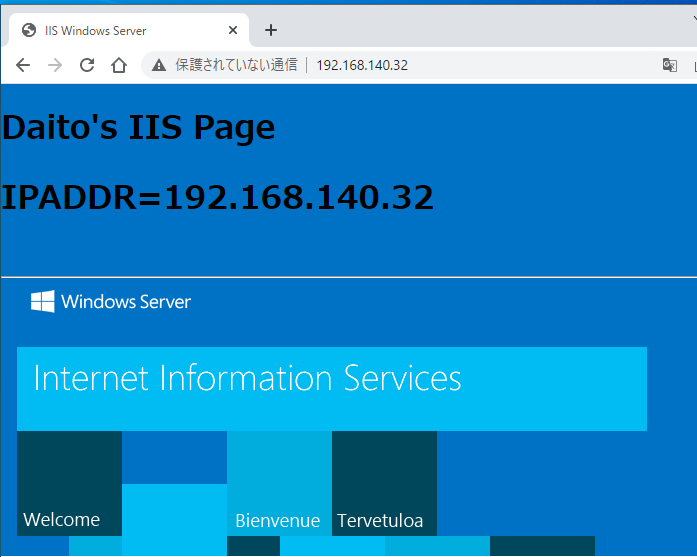Image resolution: width=697 pixels, height=557 pixels.
Task: Click the 保護されていない通信 security label
Action: pyautogui.click(x=236, y=65)
